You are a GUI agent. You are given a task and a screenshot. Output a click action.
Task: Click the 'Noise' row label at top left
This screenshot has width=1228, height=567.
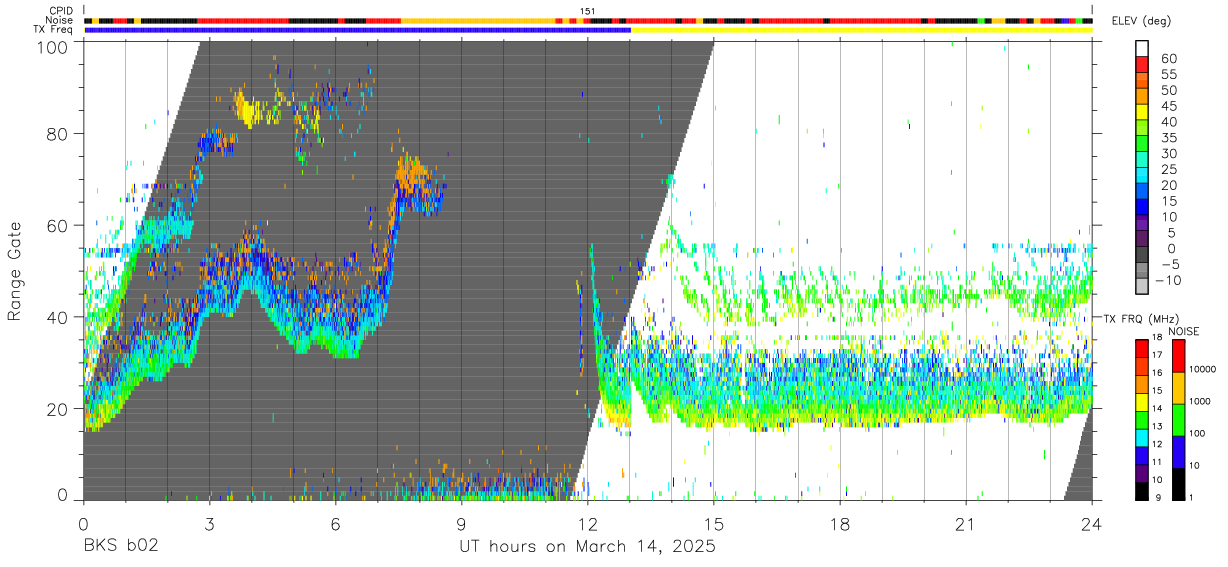click(61, 20)
